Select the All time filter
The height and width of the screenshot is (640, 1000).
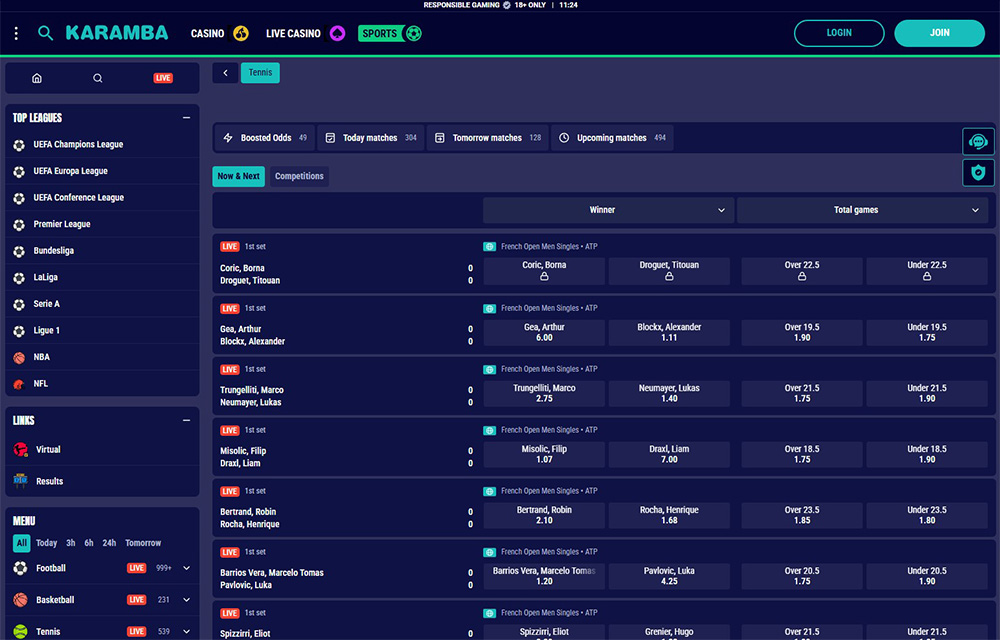tap(22, 543)
